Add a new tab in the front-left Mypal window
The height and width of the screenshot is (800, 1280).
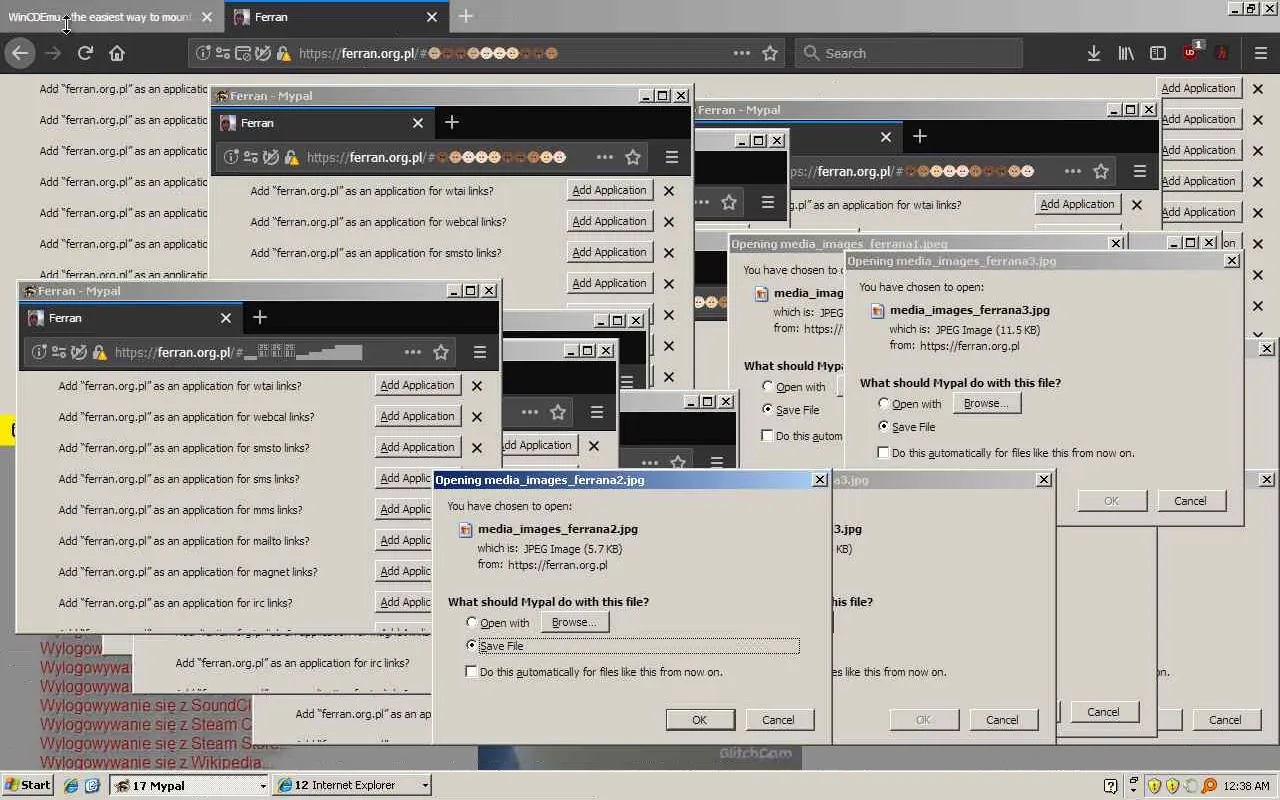click(260, 317)
